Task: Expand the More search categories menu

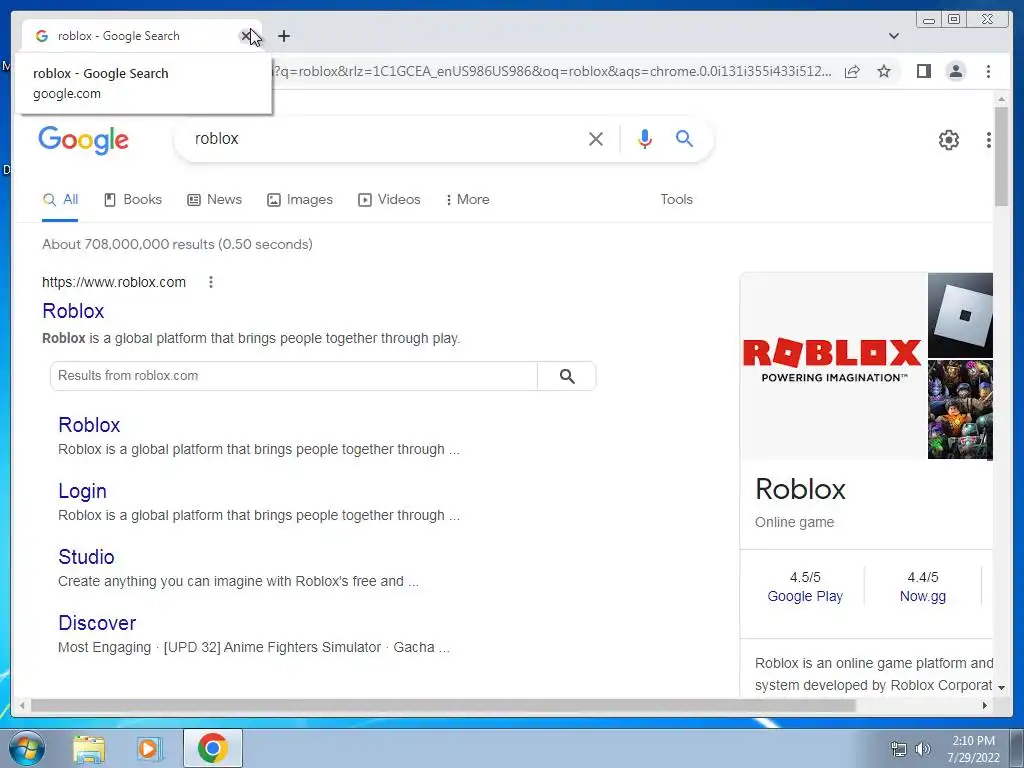Action: pyautogui.click(x=468, y=200)
